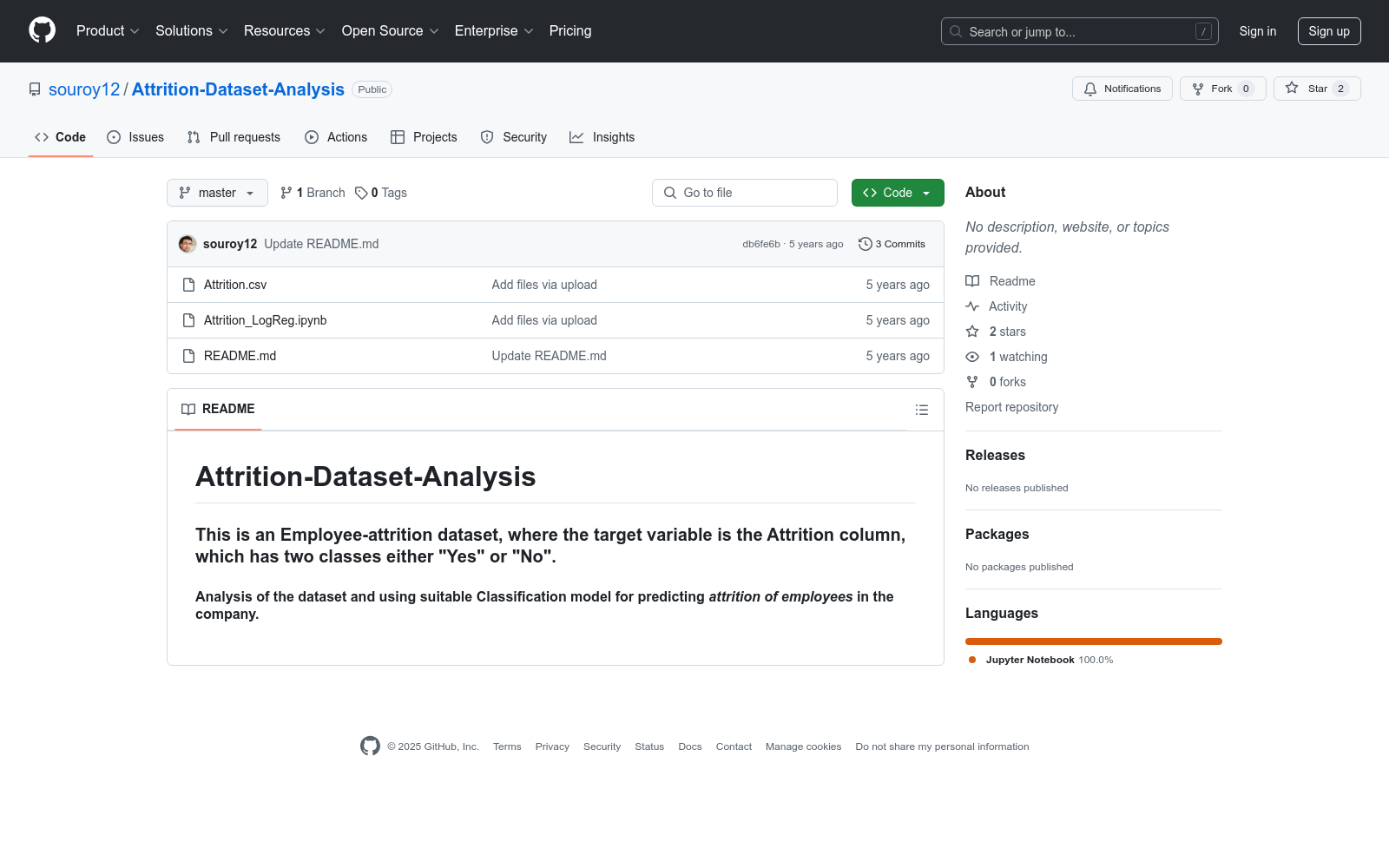
Task: Click the footer Manage cookies button
Action: 803,746
